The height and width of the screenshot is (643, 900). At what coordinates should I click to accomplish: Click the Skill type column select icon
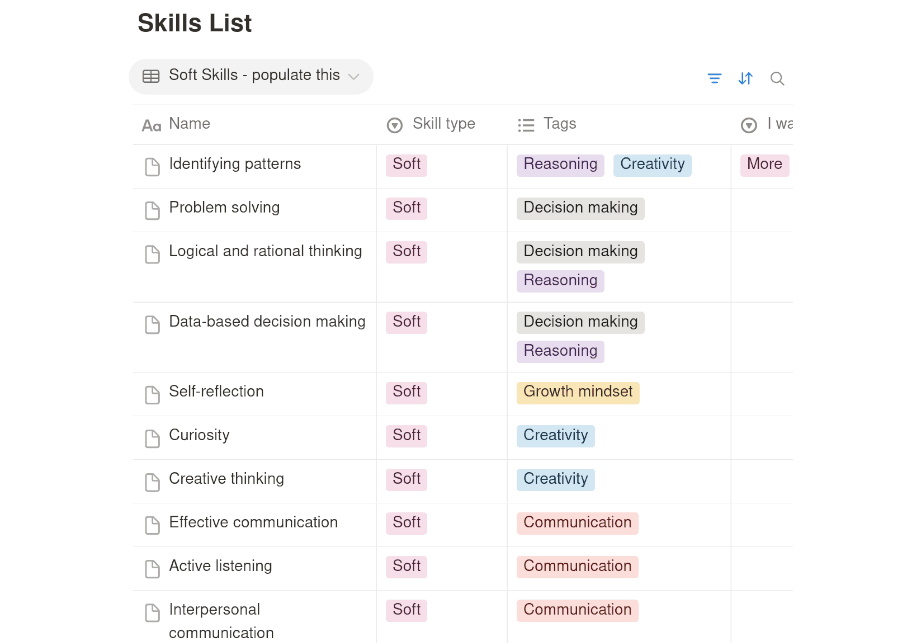click(x=394, y=125)
